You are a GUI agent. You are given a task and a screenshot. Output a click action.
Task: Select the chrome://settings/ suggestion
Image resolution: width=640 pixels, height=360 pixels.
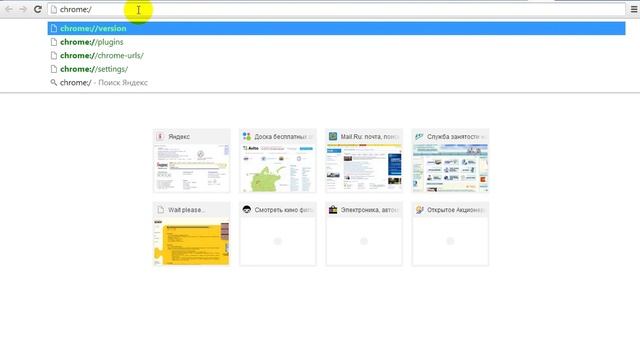336,69
